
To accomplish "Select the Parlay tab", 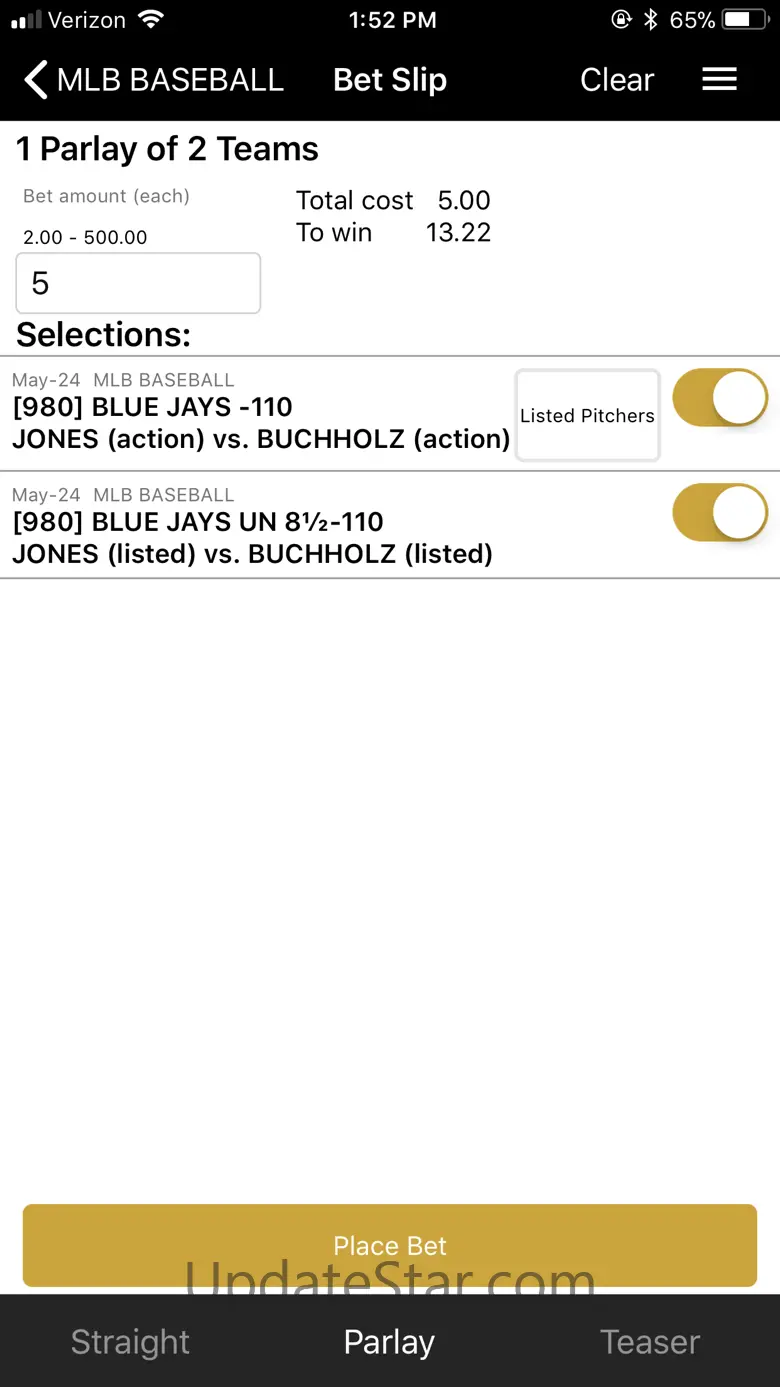I will pos(389,1342).
